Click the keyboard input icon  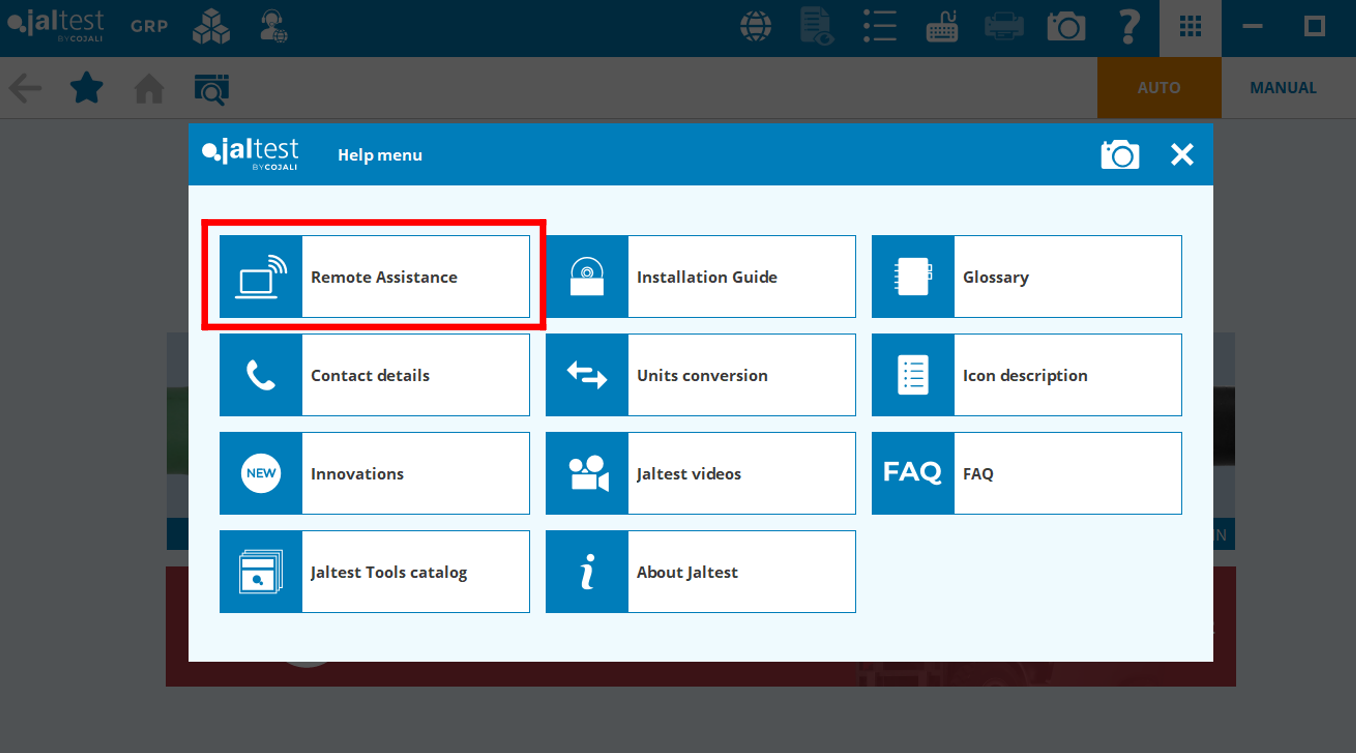pyautogui.click(x=941, y=26)
